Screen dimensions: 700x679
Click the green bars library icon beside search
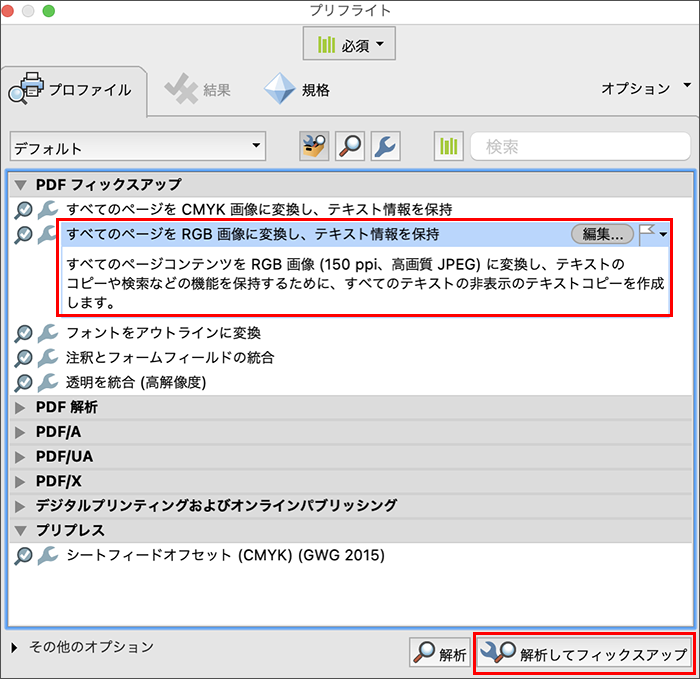[x=447, y=146]
